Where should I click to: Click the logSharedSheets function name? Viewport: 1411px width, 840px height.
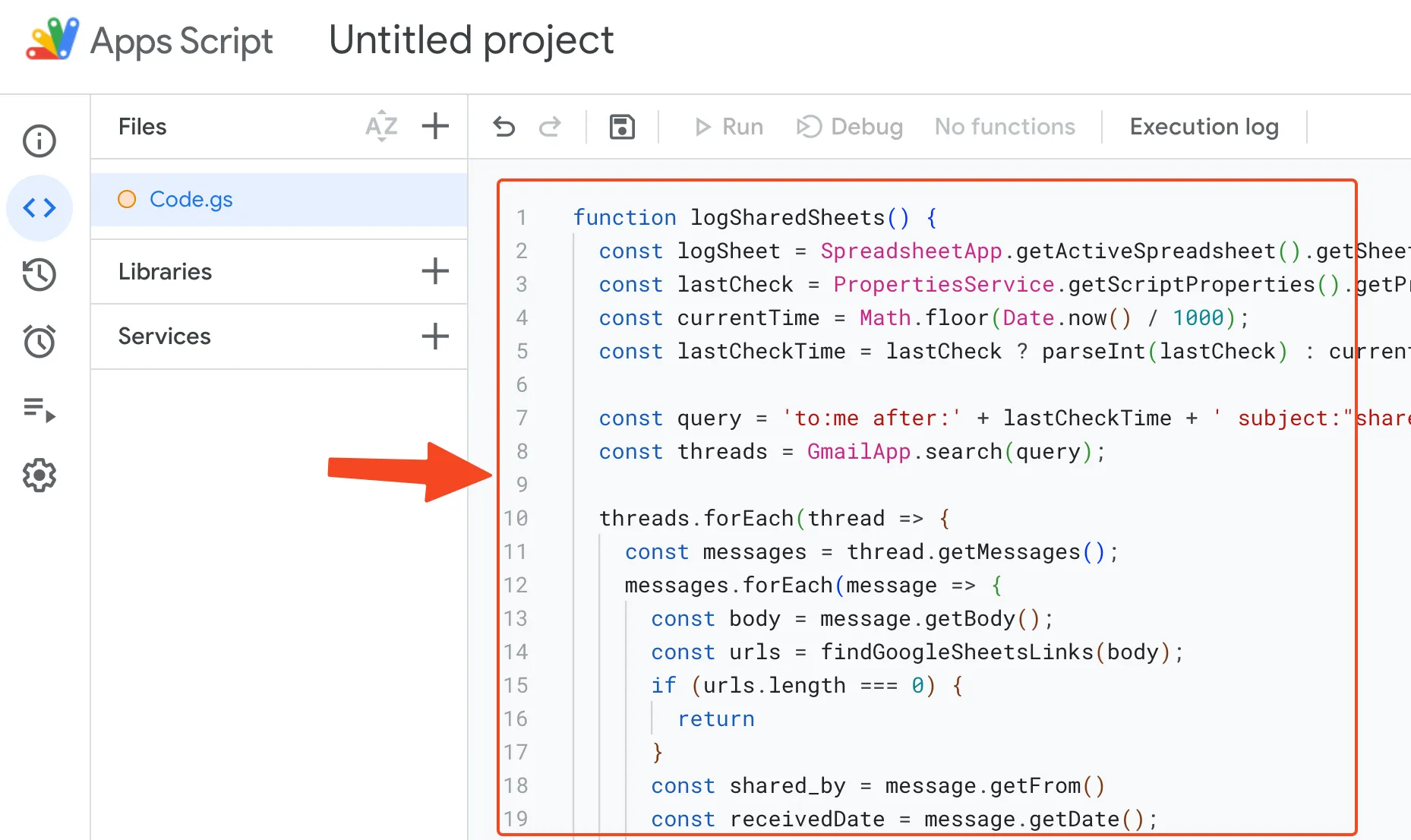click(x=788, y=218)
